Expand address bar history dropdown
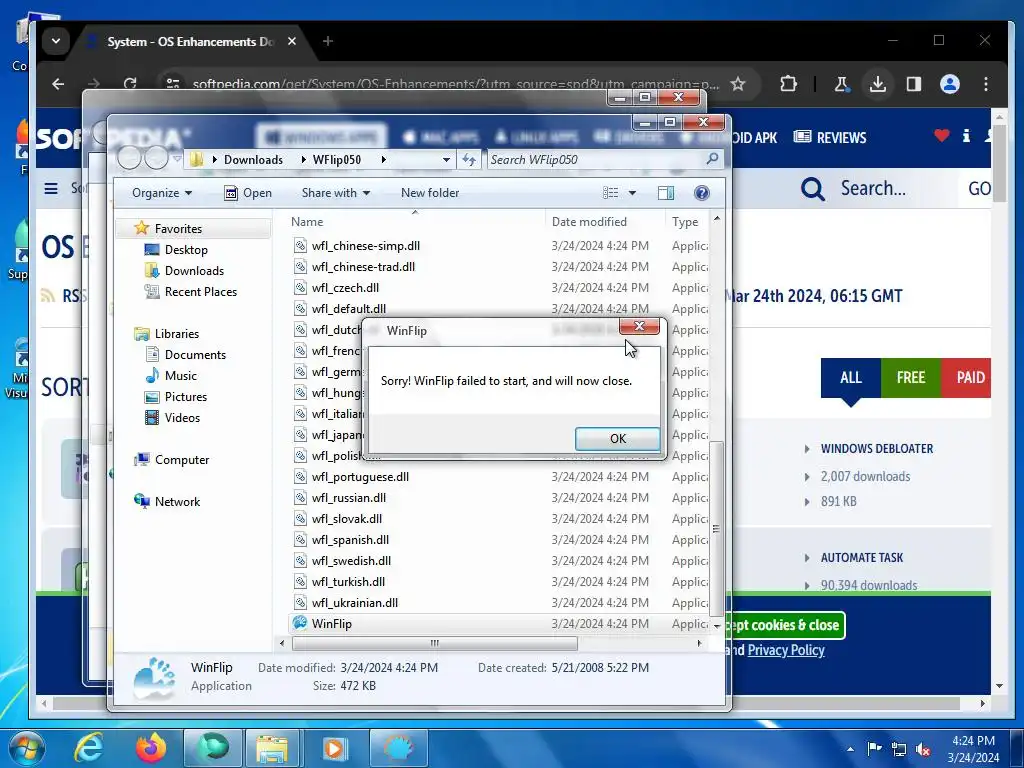The image size is (1024, 768). [446, 159]
